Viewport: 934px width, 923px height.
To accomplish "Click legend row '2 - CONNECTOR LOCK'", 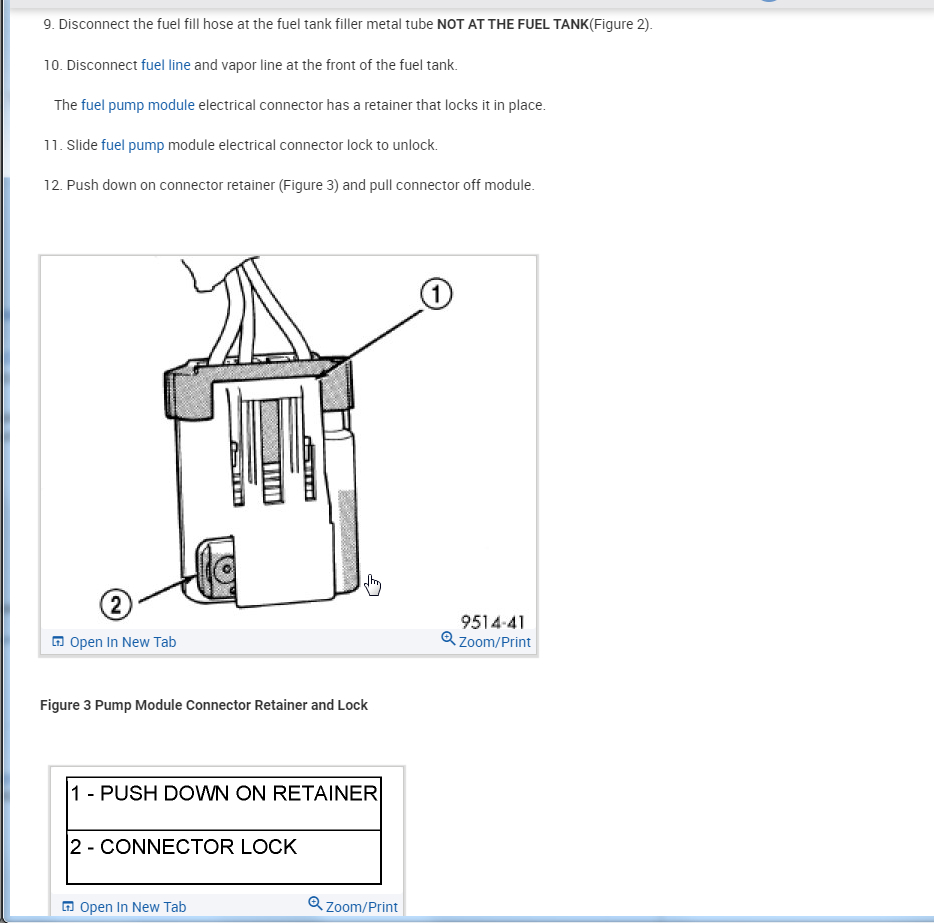I will [224, 857].
